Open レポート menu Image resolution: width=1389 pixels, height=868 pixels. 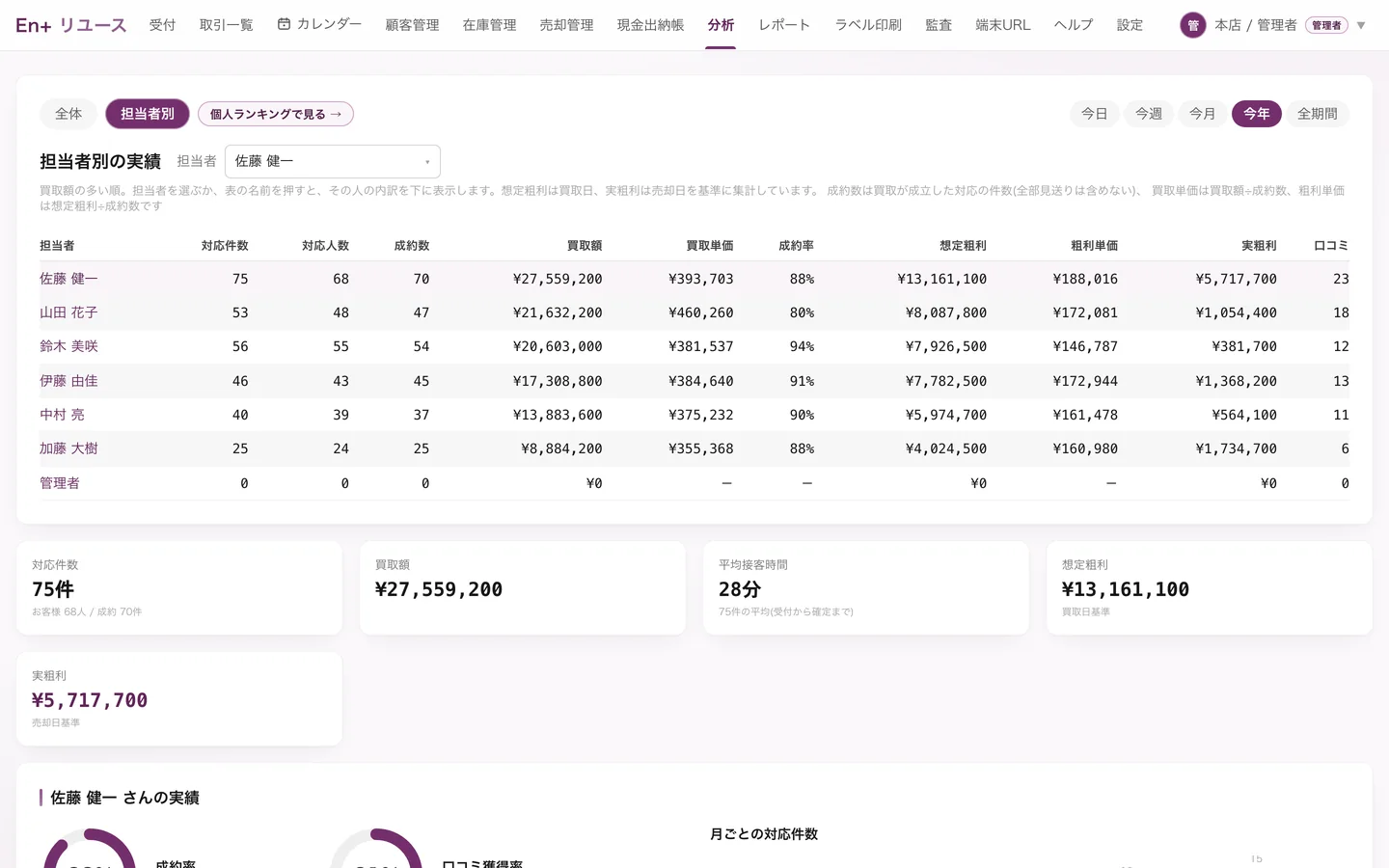point(784,25)
